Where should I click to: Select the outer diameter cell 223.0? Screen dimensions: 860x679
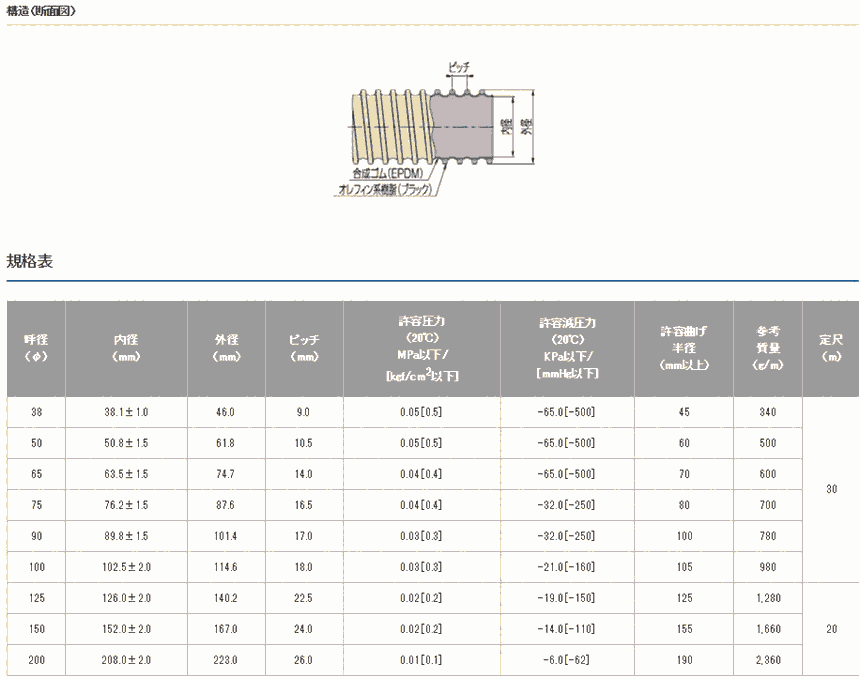[x=226, y=660]
